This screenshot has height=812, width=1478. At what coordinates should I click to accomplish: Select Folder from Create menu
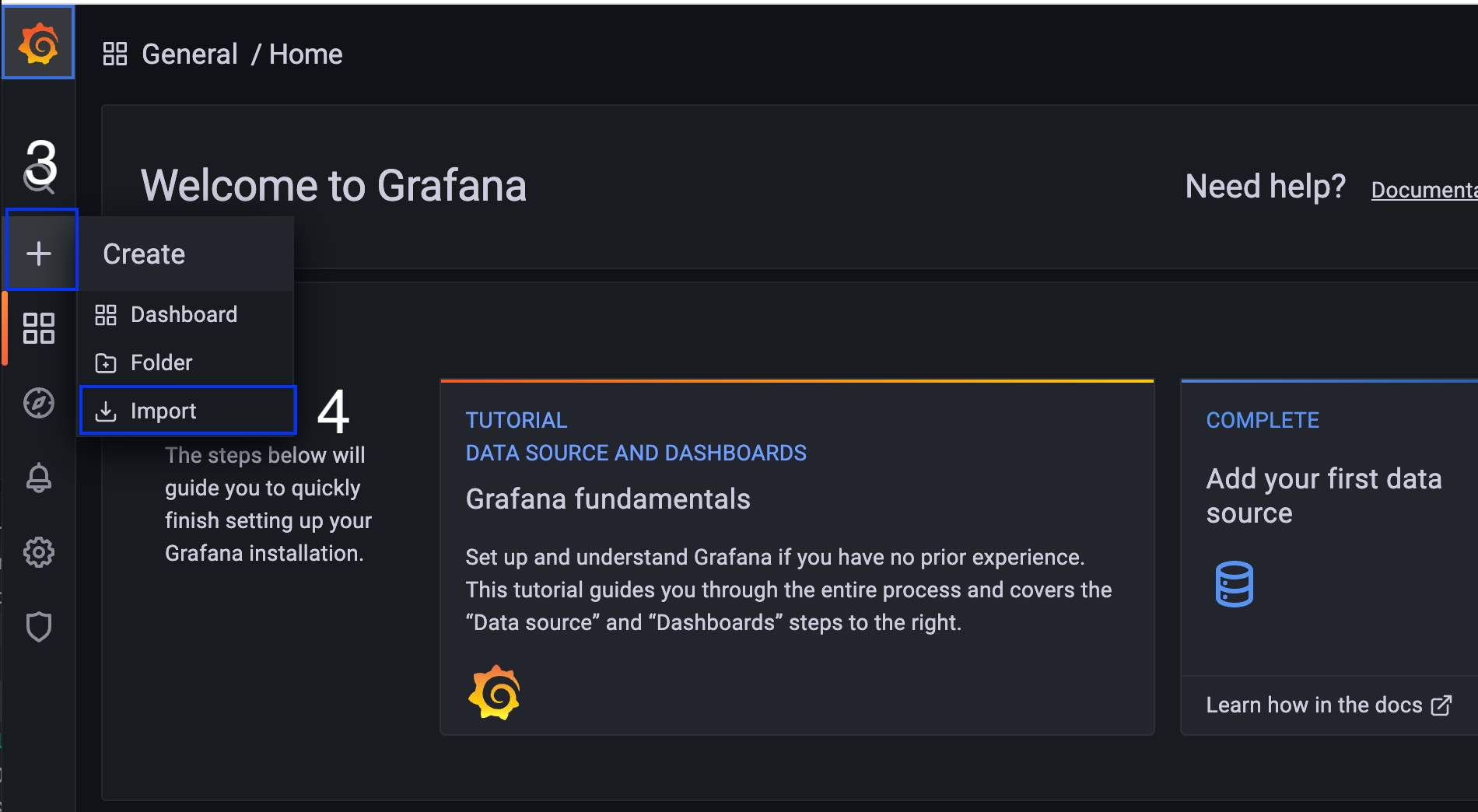point(161,362)
